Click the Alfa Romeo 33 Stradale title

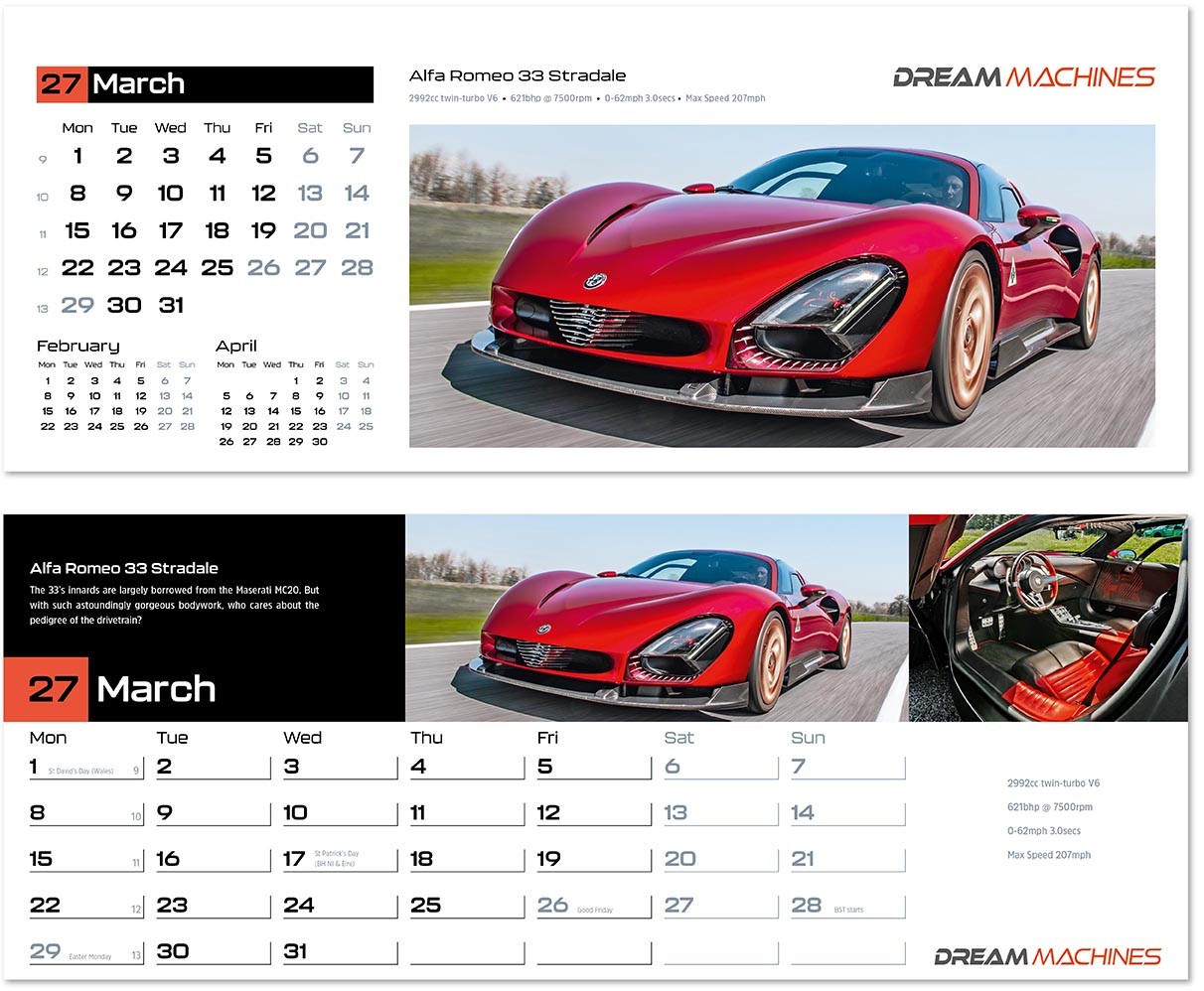pyautogui.click(x=517, y=74)
